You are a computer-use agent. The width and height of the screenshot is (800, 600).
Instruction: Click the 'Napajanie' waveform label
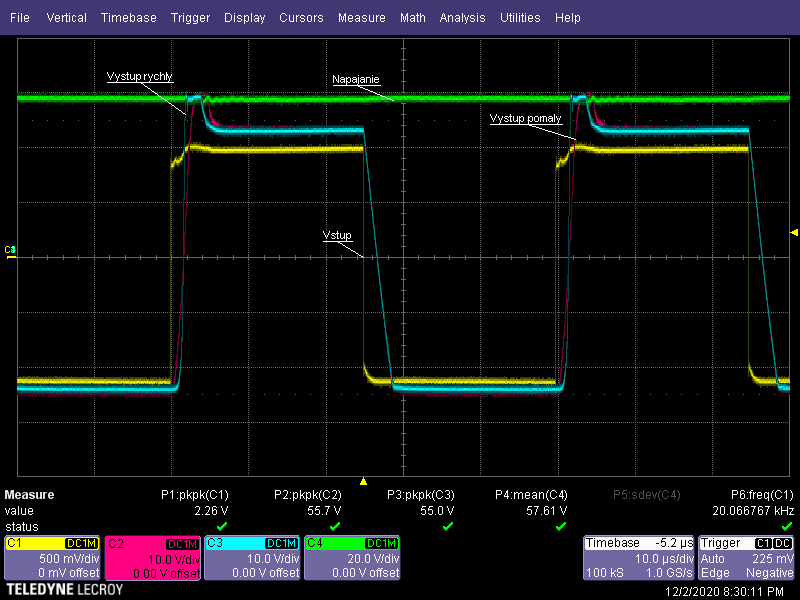coord(356,80)
